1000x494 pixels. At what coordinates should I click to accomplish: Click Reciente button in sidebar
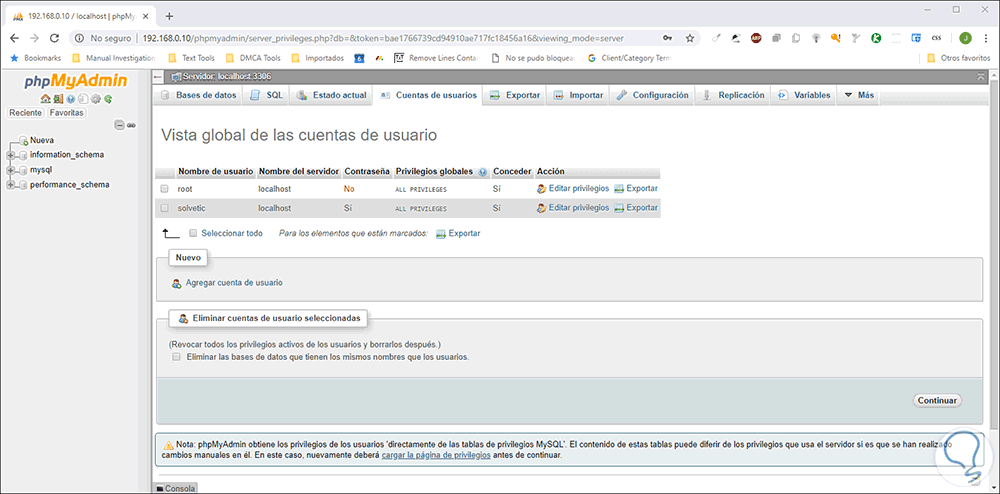coord(26,113)
